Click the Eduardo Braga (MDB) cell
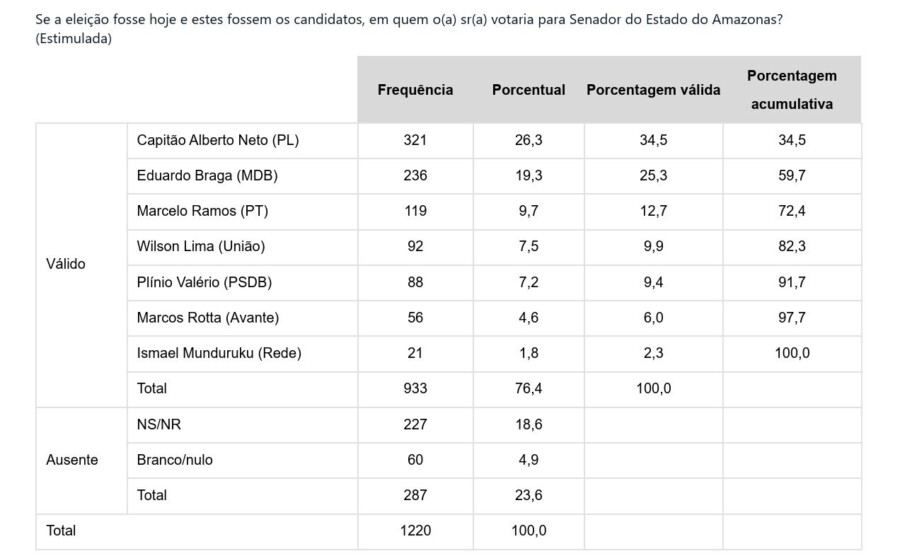 coord(207,175)
